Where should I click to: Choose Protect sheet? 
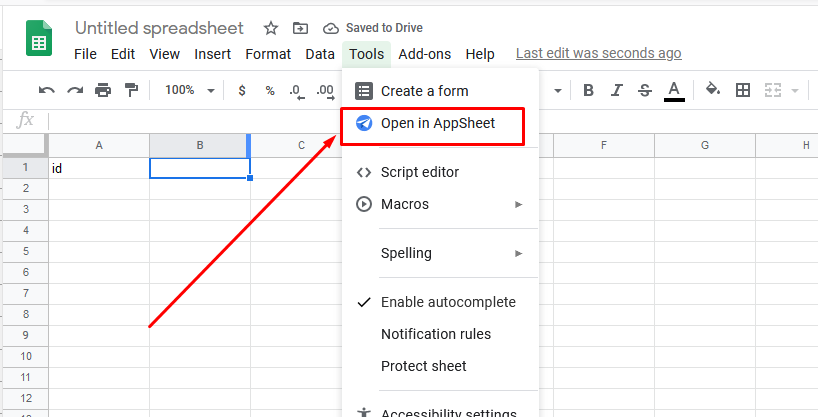click(x=440, y=366)
